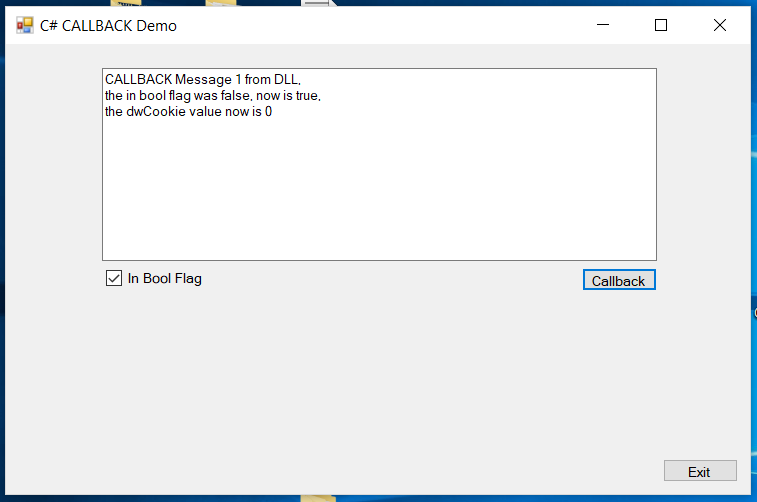Click the CALLBACK Message 1 from DLL line
Viewport: 757px width, 502px height.
(x=202, y=79)
